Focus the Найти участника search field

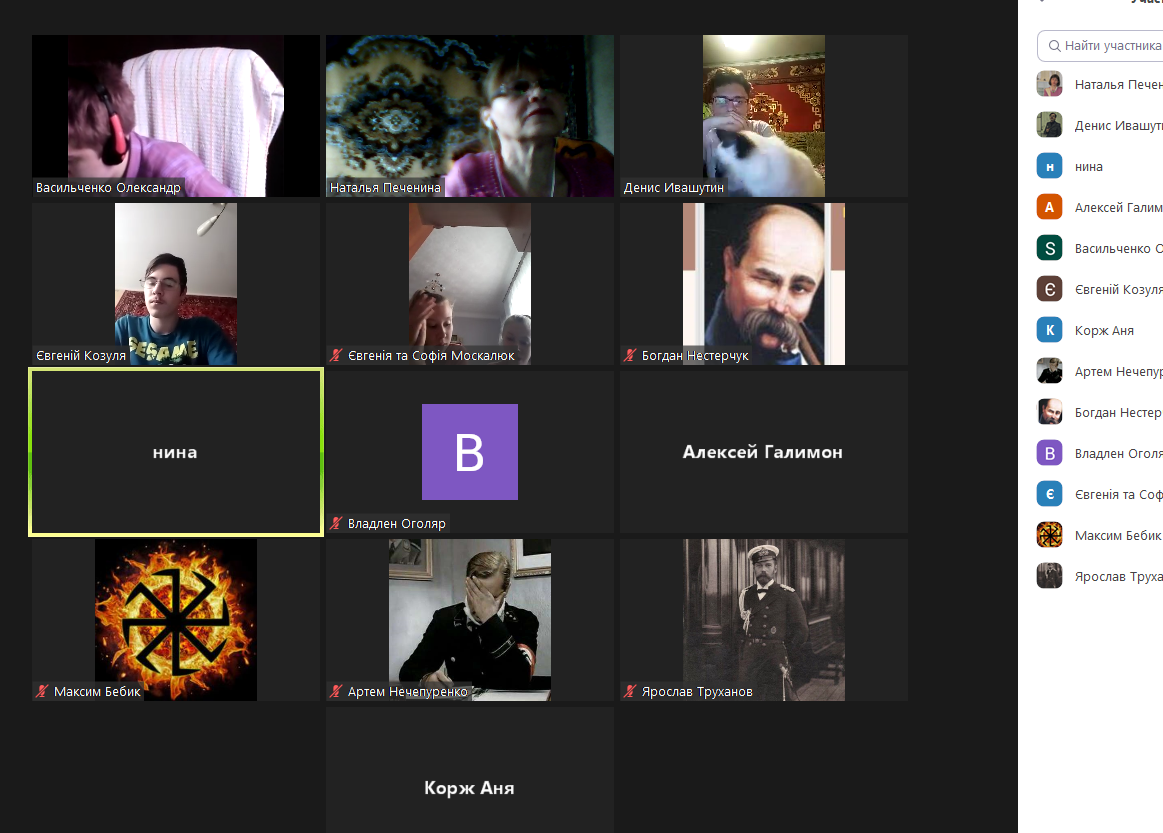(1100, 46)
